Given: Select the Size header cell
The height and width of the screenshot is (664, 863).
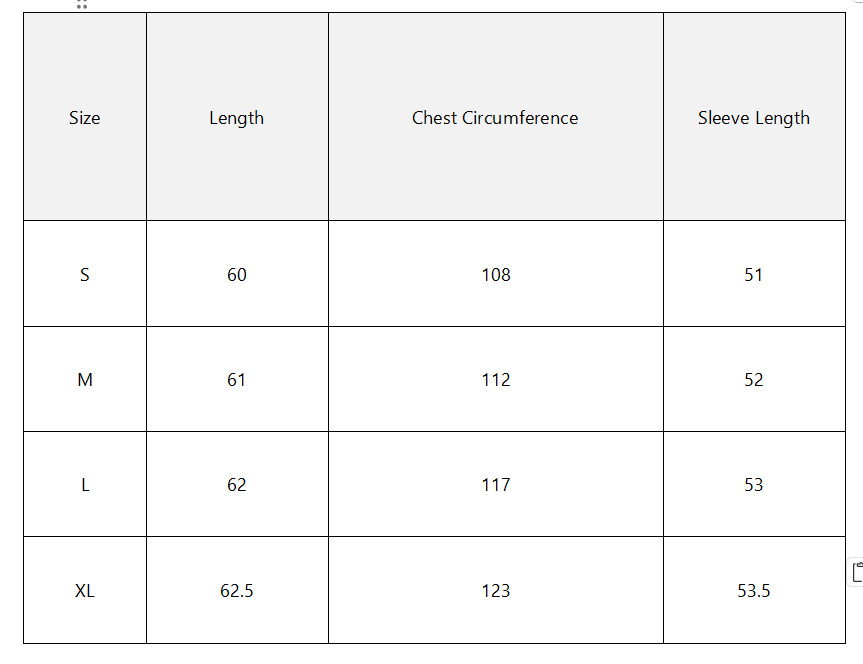Looking at the screenshot, I should point(85,118).
